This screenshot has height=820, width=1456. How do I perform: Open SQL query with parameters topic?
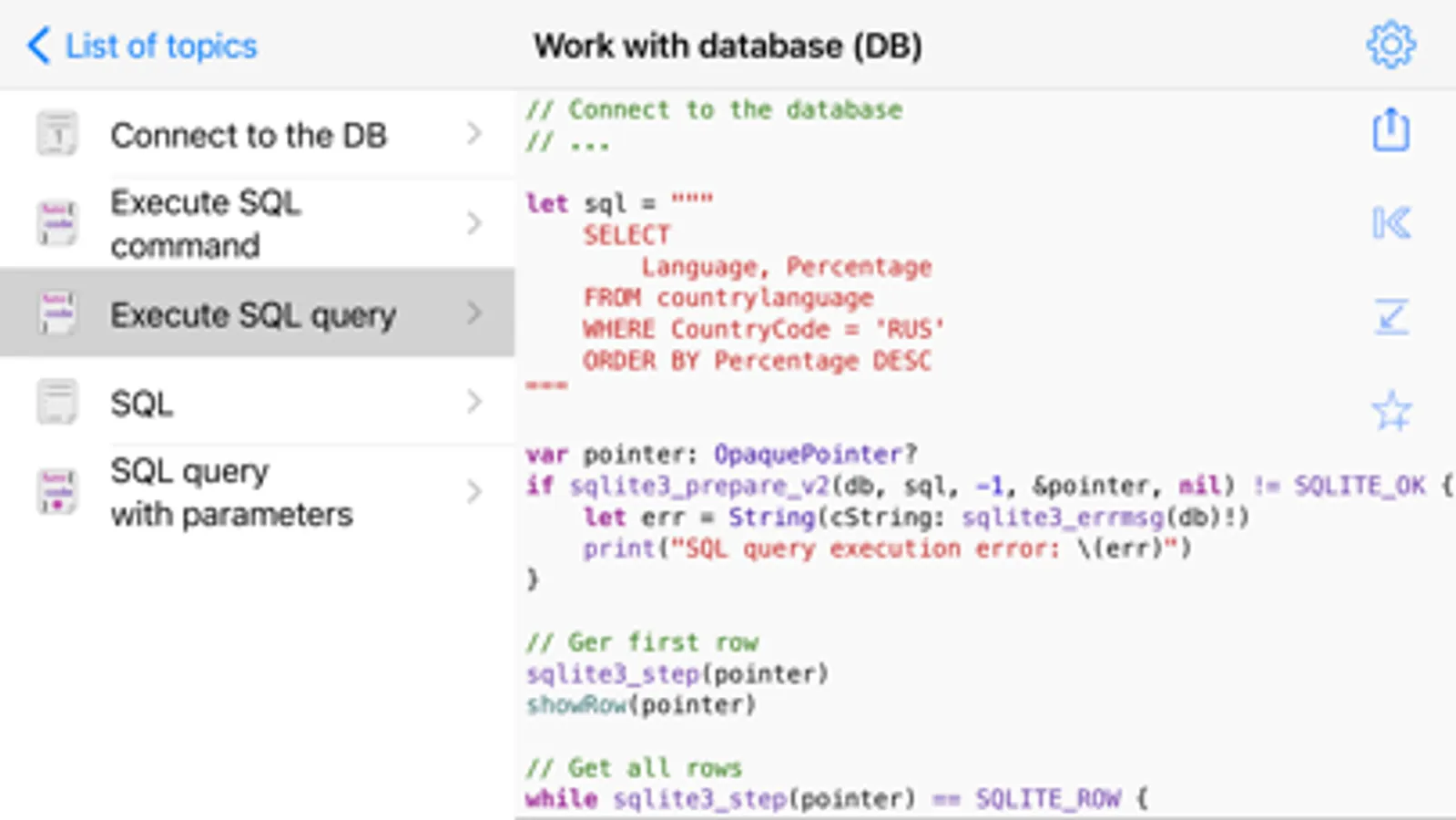click(258, 492)
